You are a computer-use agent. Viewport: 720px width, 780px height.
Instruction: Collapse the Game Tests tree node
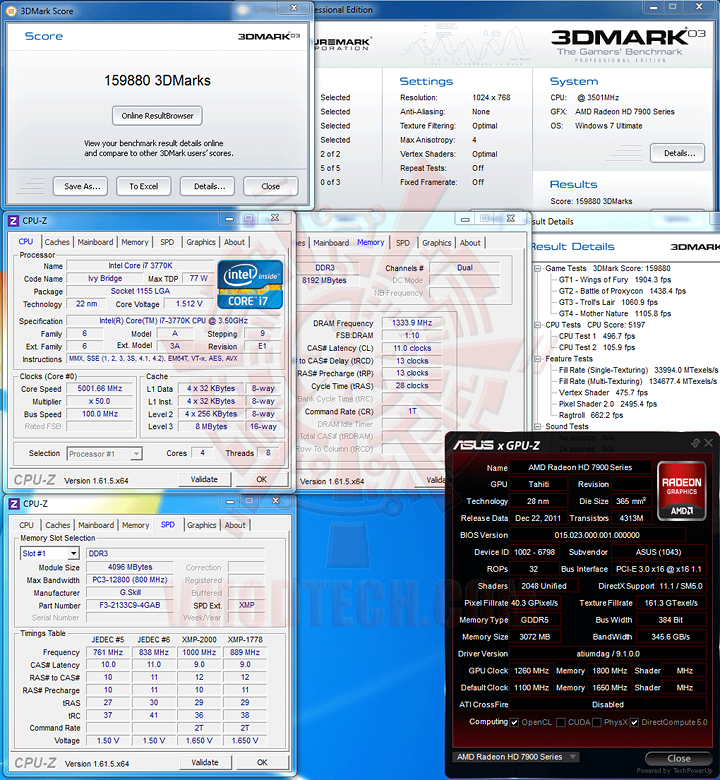click(x=538, y=269)
